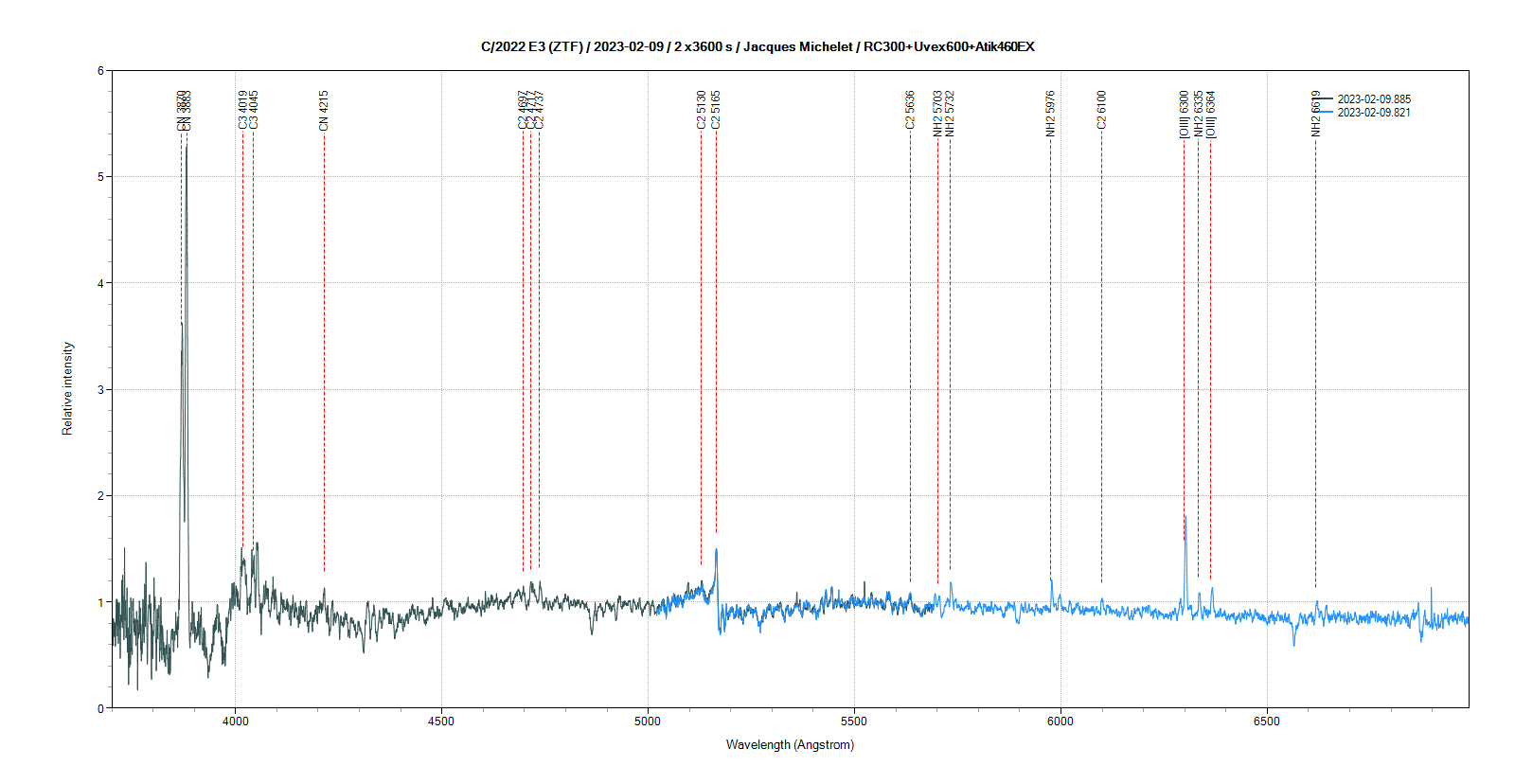This screenshot has height=784, width=1515.
Task: Click the NH2 5732 line label
Action: [x=950, y=114]
